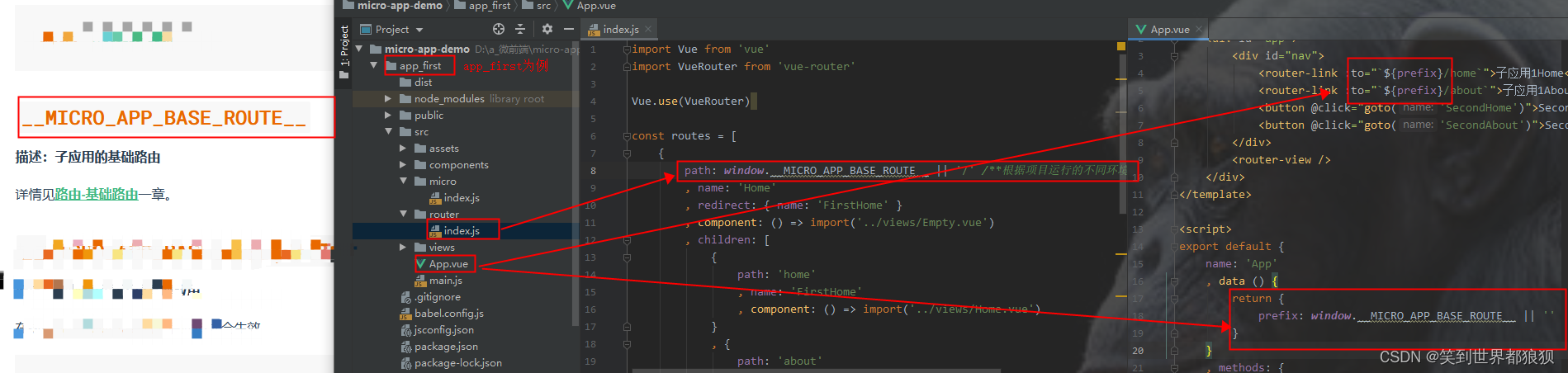Click the 'const routes = [' code line
This screenshot has height=373, width=1568.
coord(684,136)
